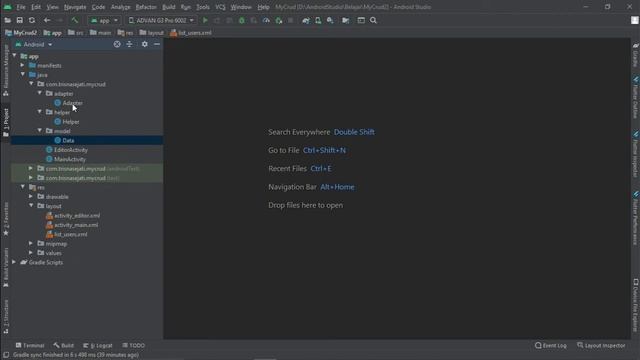Open the VCS menu

(220, 7)
